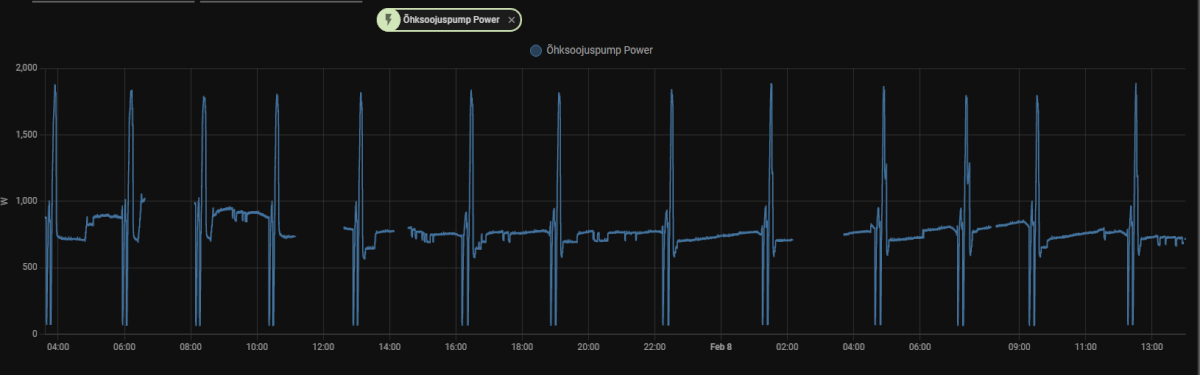Click the 1,000 y-axis label
The width and height of the screenshot is (1200, 375).
[26, 201]
